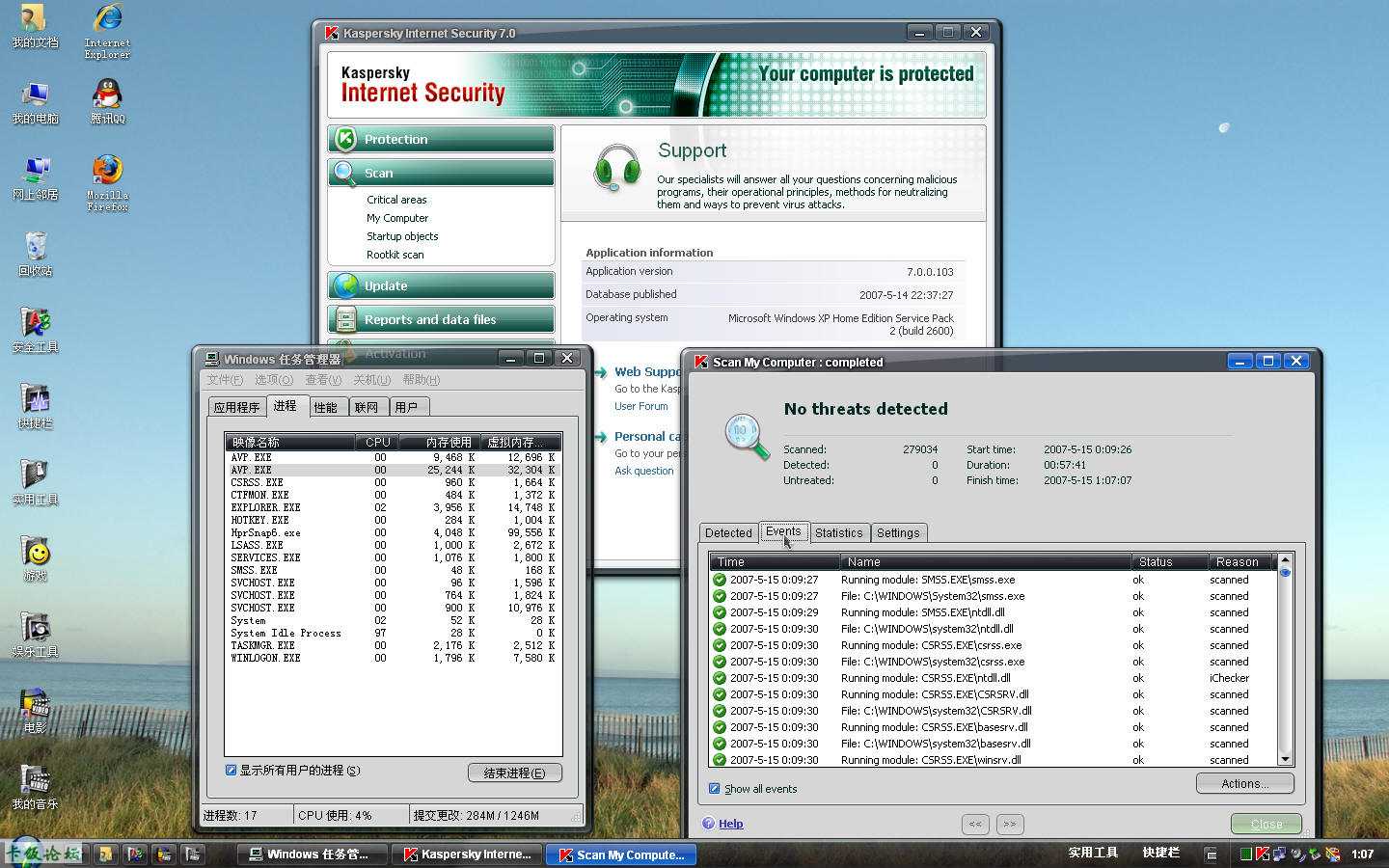Select the HprSnap6.exe process row
The height and width of the screenshot is (868, 1389).
(x=393, y=532)
